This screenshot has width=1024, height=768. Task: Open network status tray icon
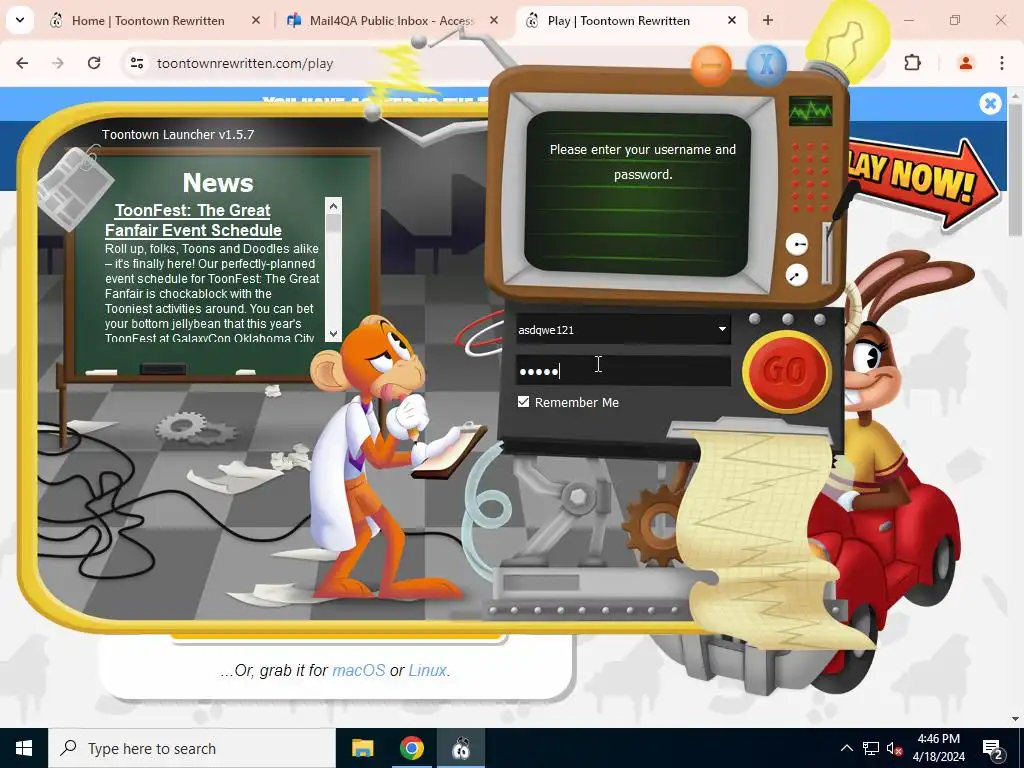871,748
